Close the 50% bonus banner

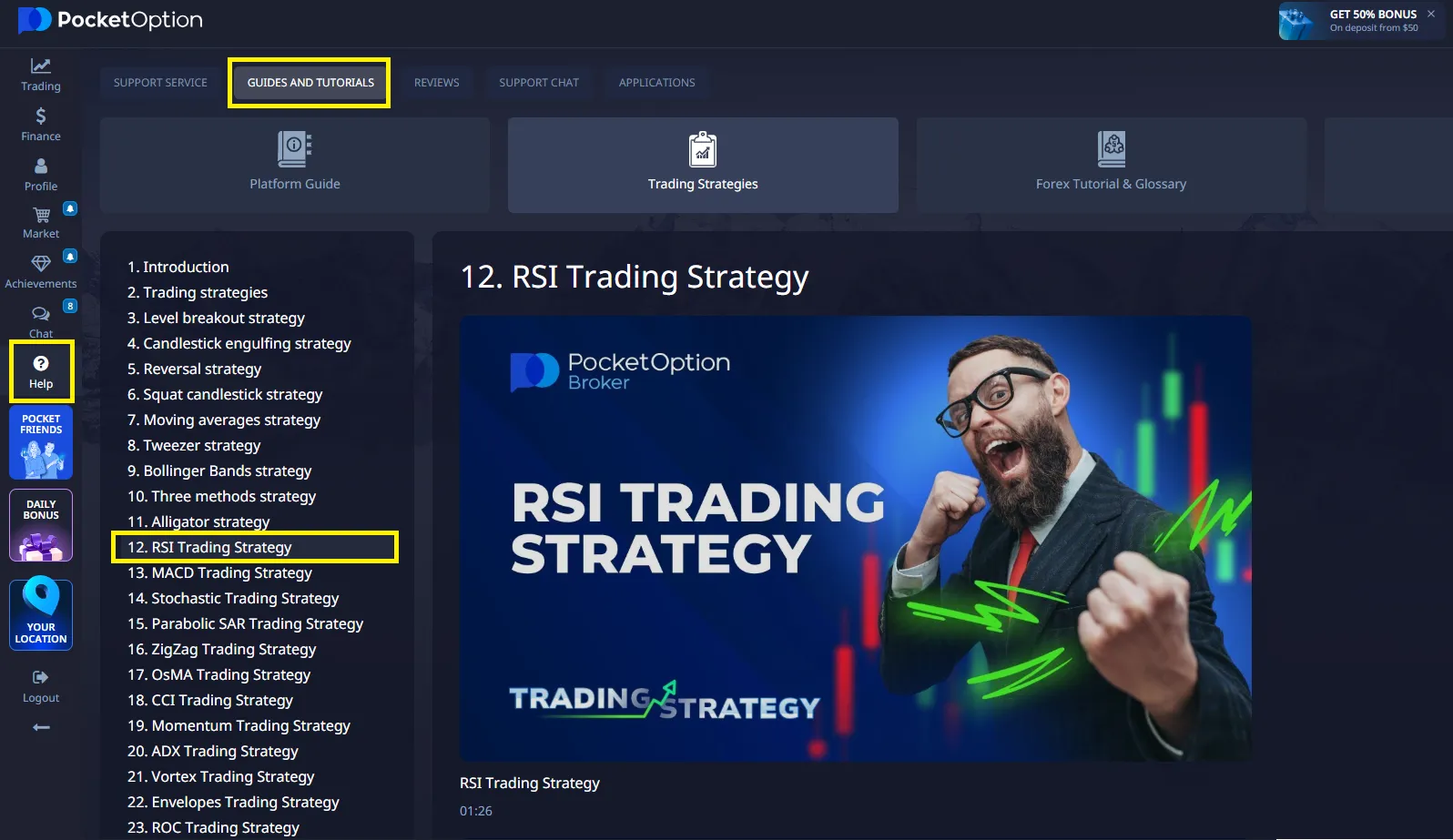[x=1431, y=14]
